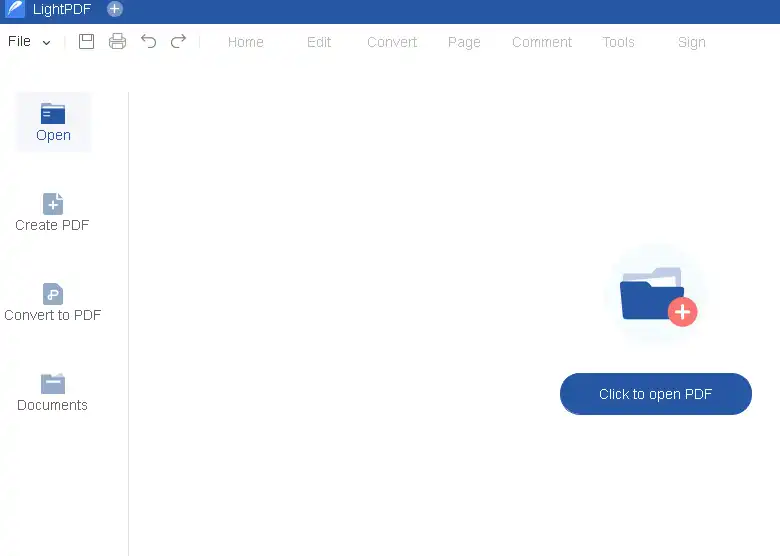Select Open in the left sidebar
Viewport: 780px width, 556px height.
click(x=53, y=122)
